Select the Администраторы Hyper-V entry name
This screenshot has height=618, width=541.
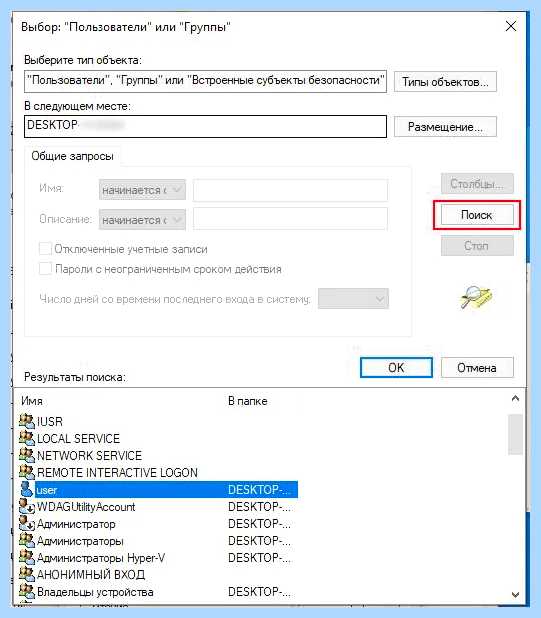[x=101, y=558]
